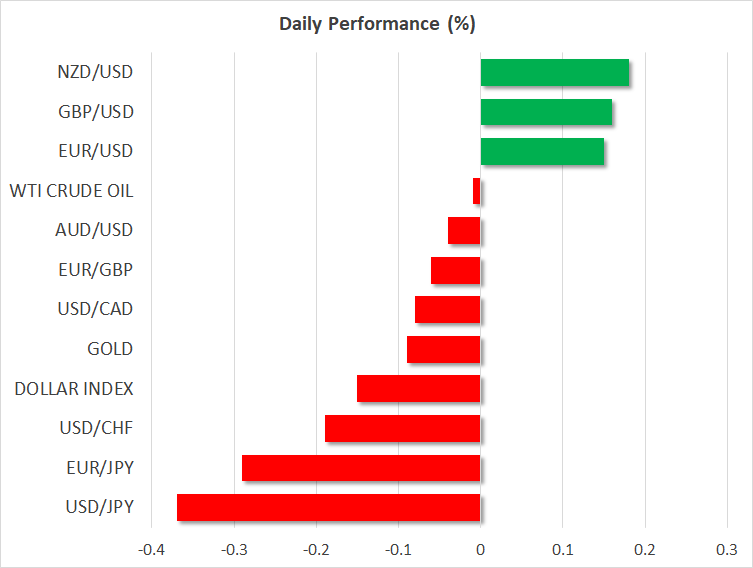753x568 pixels.
Task: Click the Daily Performance (%) chart title
Action: pos(376,23)
